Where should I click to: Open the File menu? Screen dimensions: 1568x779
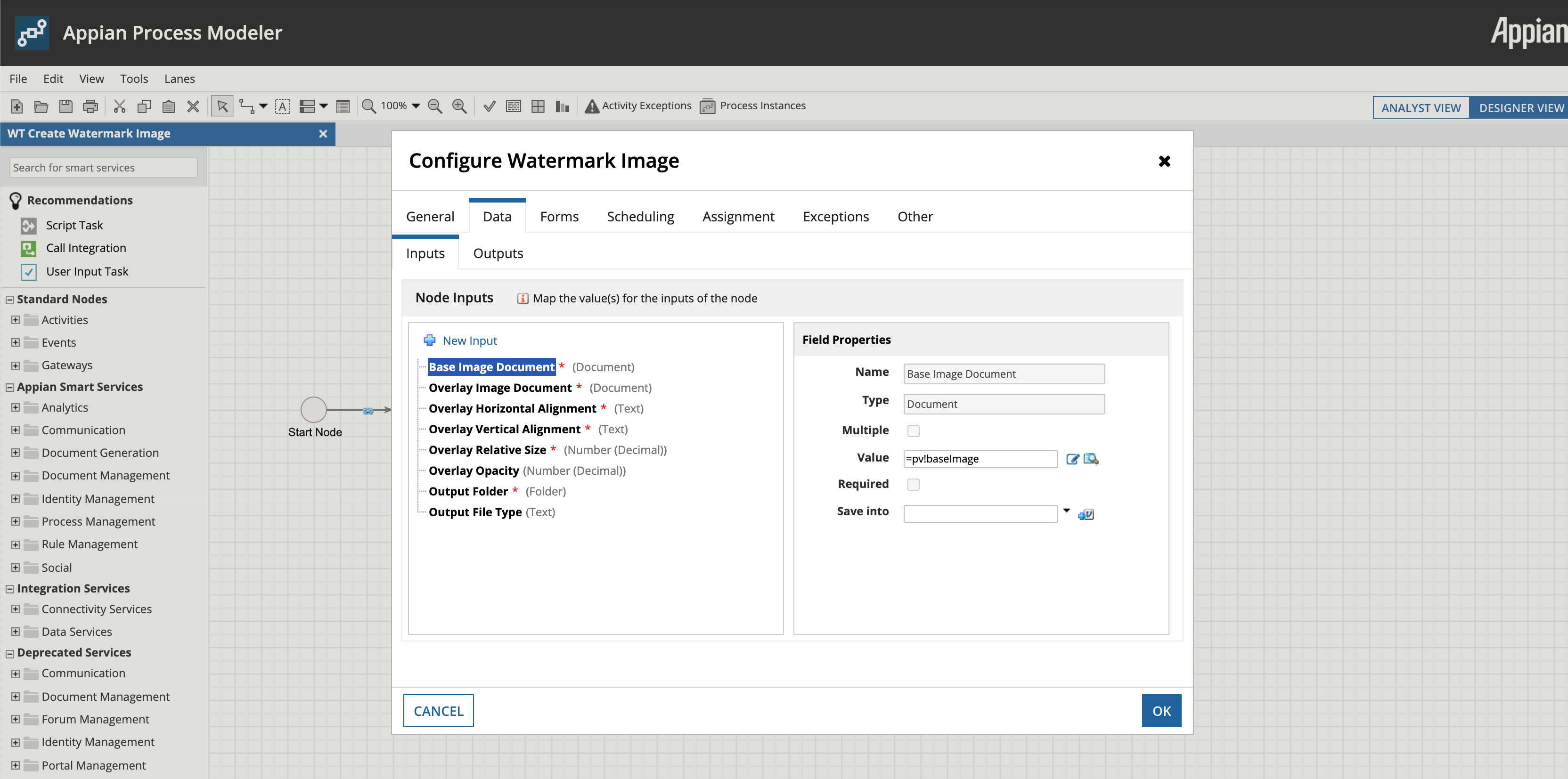tap(18, 79)
